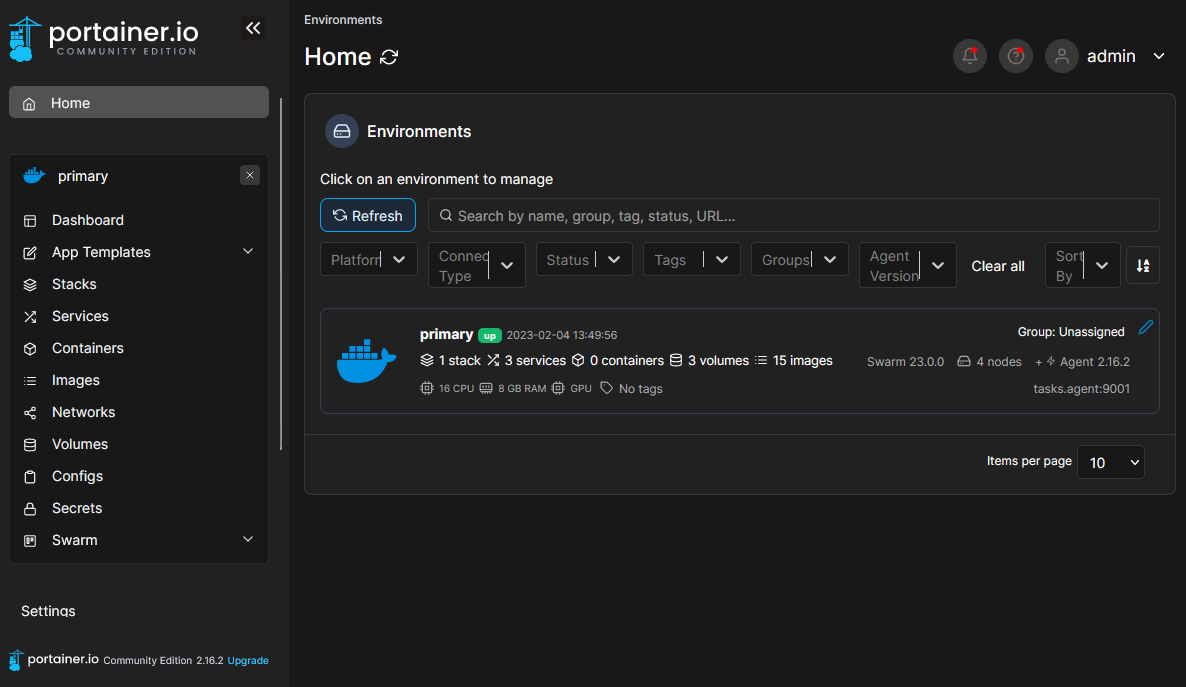The height and width of the screenshot is (687, 1186).
Task: Expand the admin user menu chevron
Action: point(1158,56)
